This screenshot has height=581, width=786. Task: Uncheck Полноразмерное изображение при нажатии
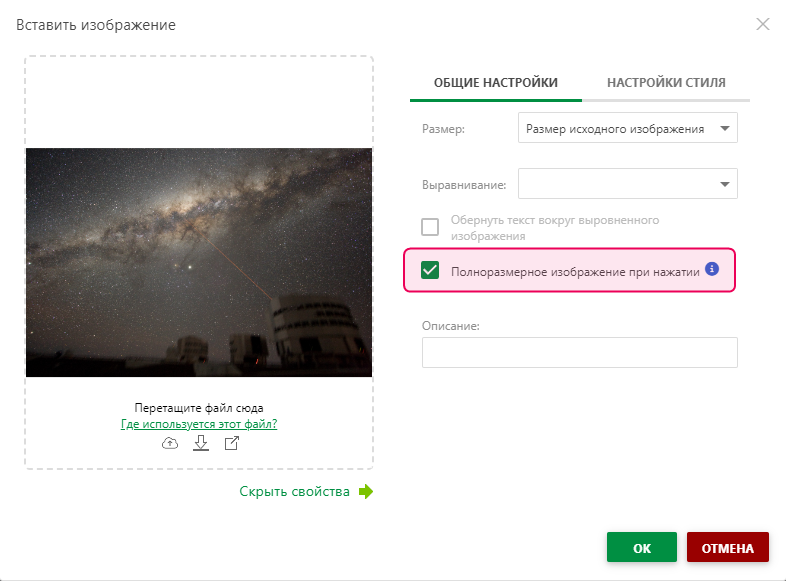click(431, 270)
